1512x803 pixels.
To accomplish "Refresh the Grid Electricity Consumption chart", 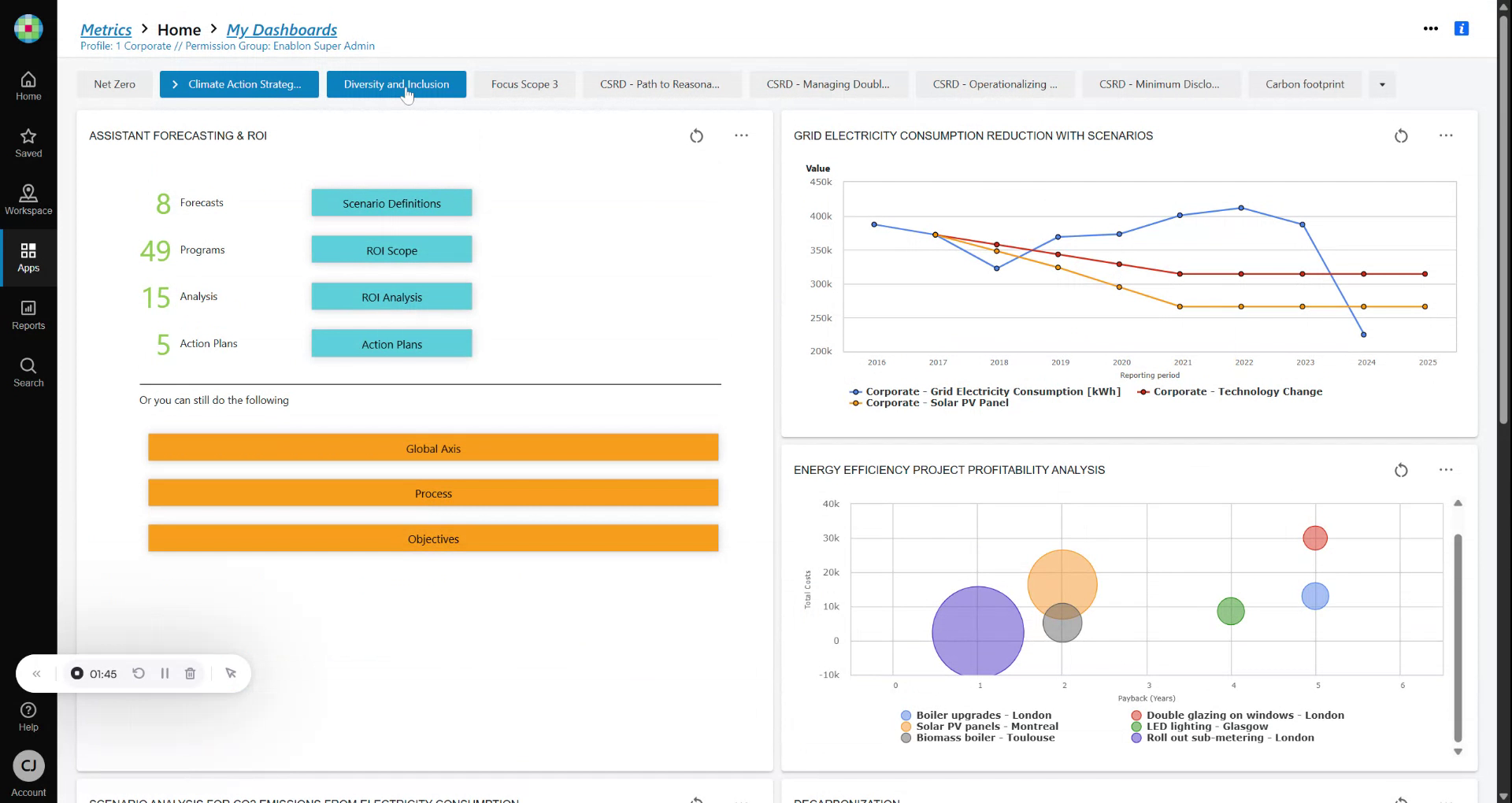I will tap(1400, 136).
